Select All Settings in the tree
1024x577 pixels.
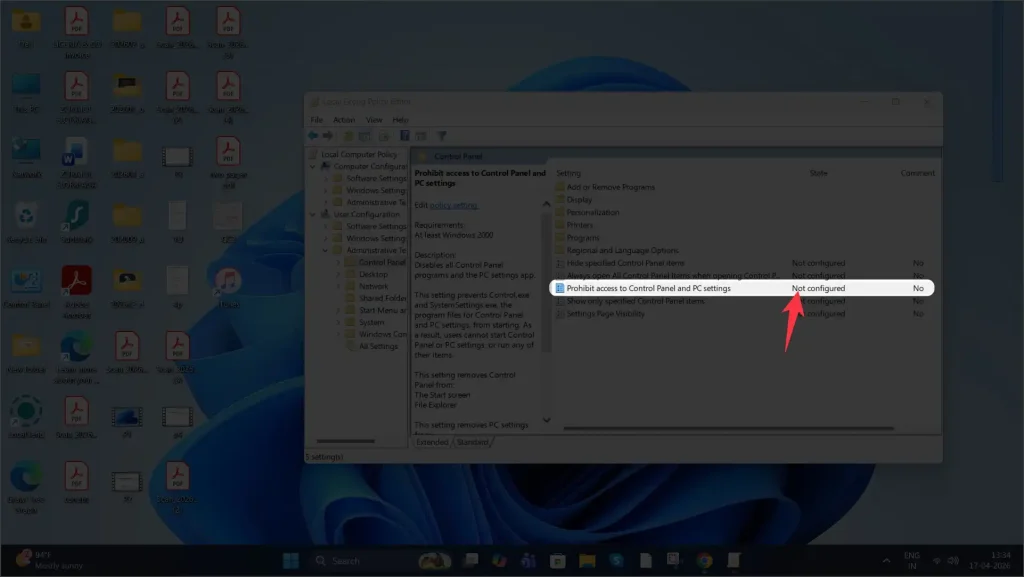click(x=378, y=346)
